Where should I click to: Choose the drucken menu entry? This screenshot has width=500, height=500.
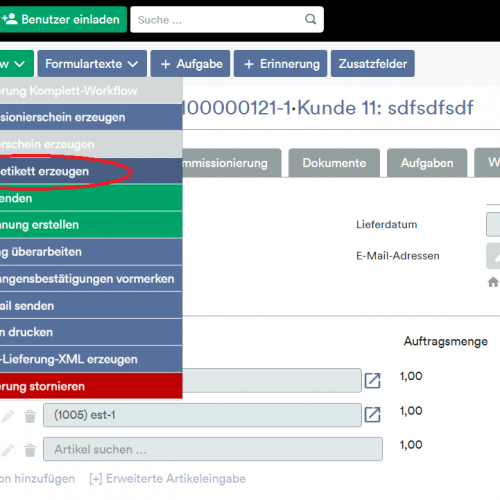(x=91, y=332)
